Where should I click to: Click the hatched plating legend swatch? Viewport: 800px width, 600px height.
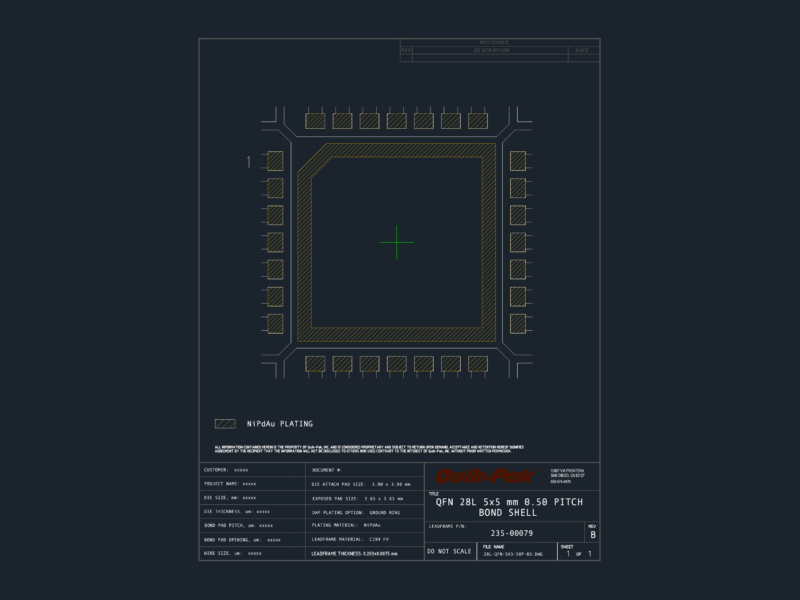225,423
